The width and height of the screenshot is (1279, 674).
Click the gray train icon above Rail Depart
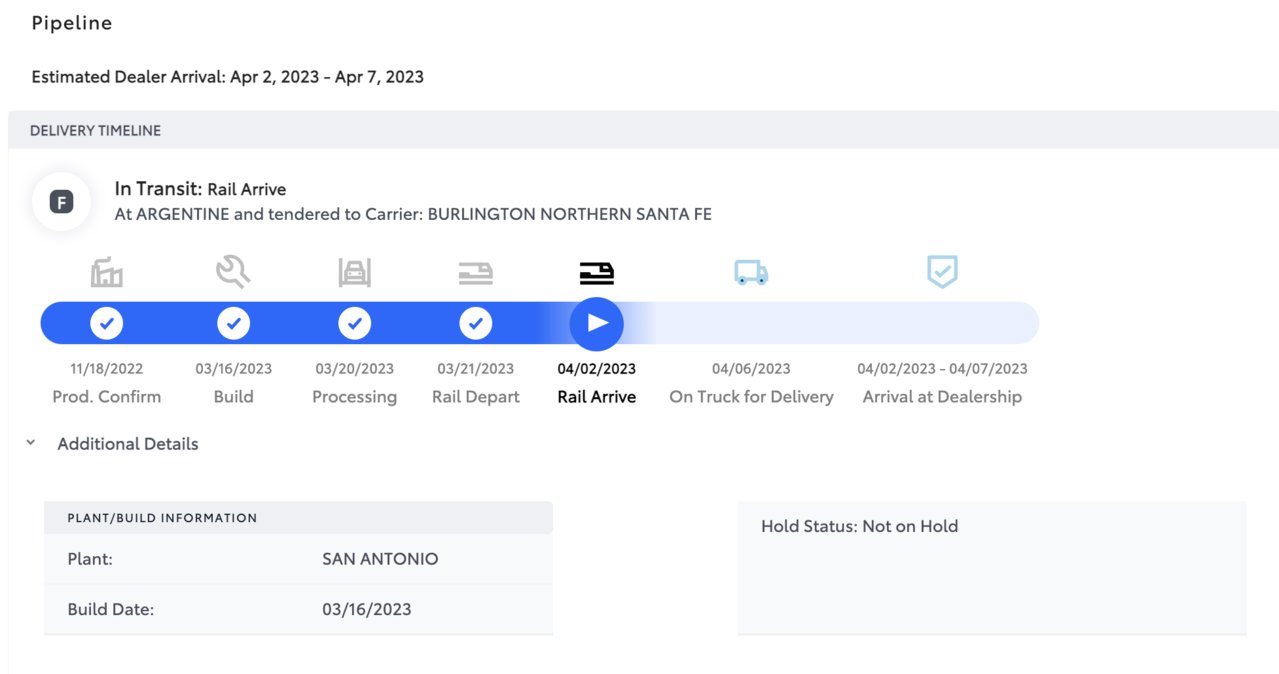click(475, 273)
